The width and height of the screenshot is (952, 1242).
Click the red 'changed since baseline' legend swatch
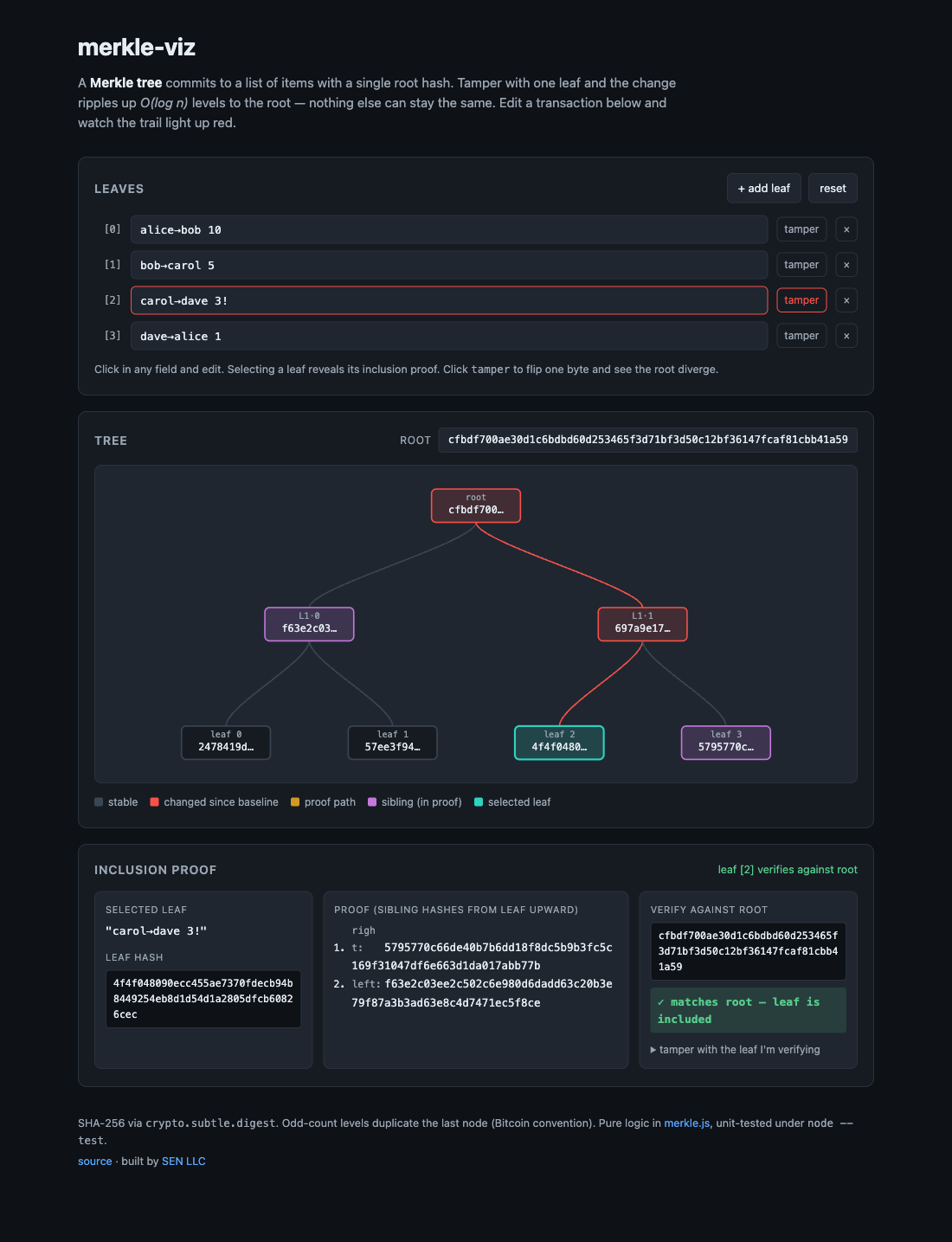pyautogui.click(x=154, y=802)
